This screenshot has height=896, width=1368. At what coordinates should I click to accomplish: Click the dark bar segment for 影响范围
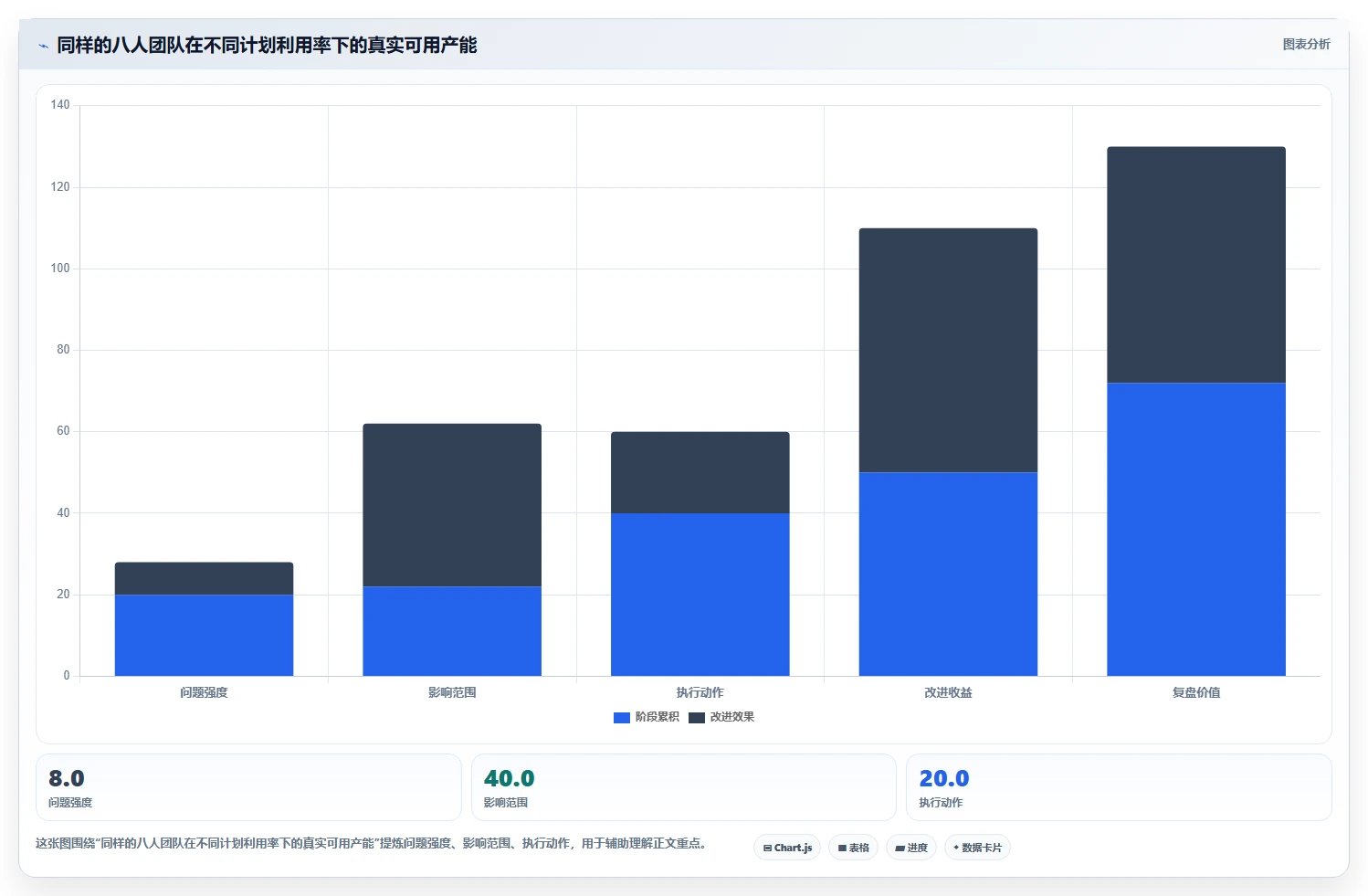click(x=452, y=505)
